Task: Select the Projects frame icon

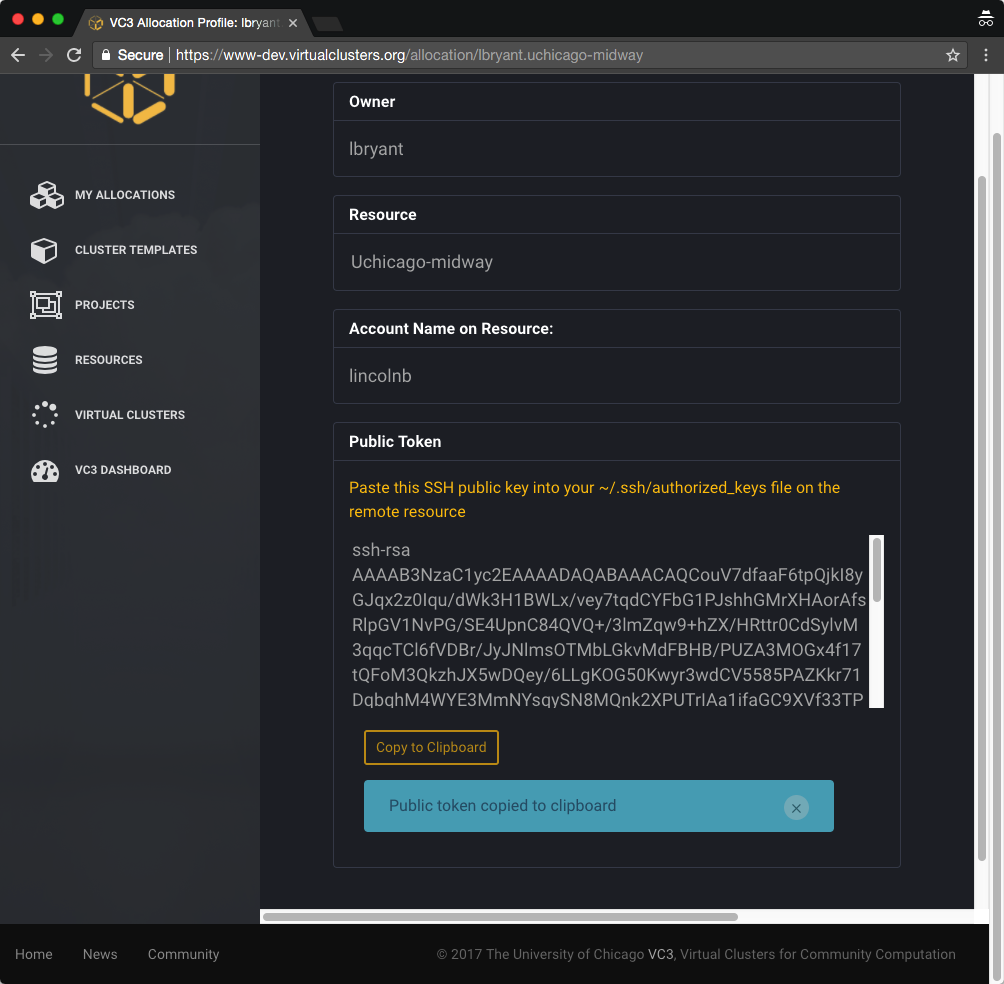Action: pos(45,305)
